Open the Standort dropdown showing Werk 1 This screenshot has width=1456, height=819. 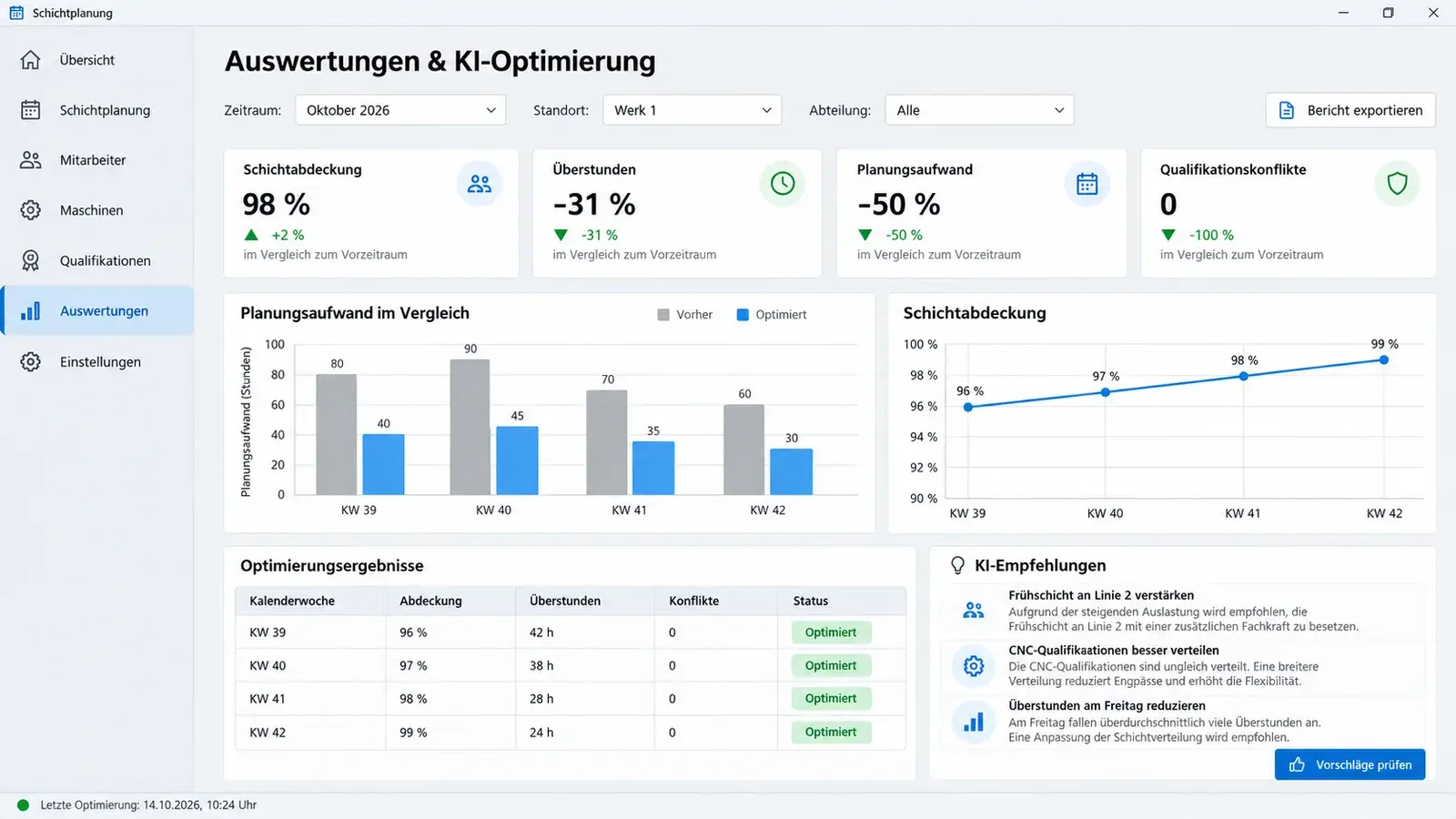point(692,110)
